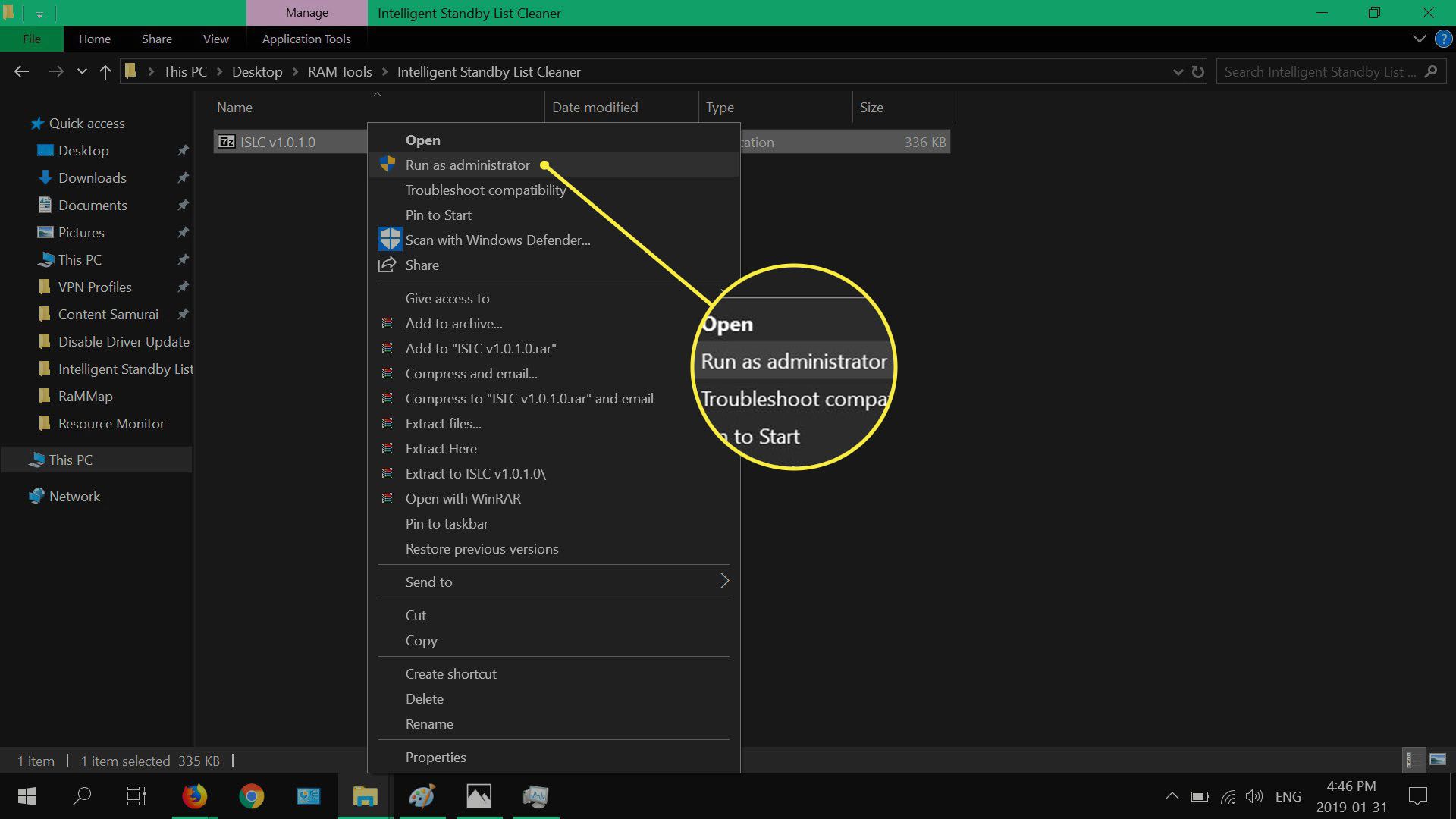
Task: Choose Scan with Windows Defender
Action: click(x=554, y=240)
